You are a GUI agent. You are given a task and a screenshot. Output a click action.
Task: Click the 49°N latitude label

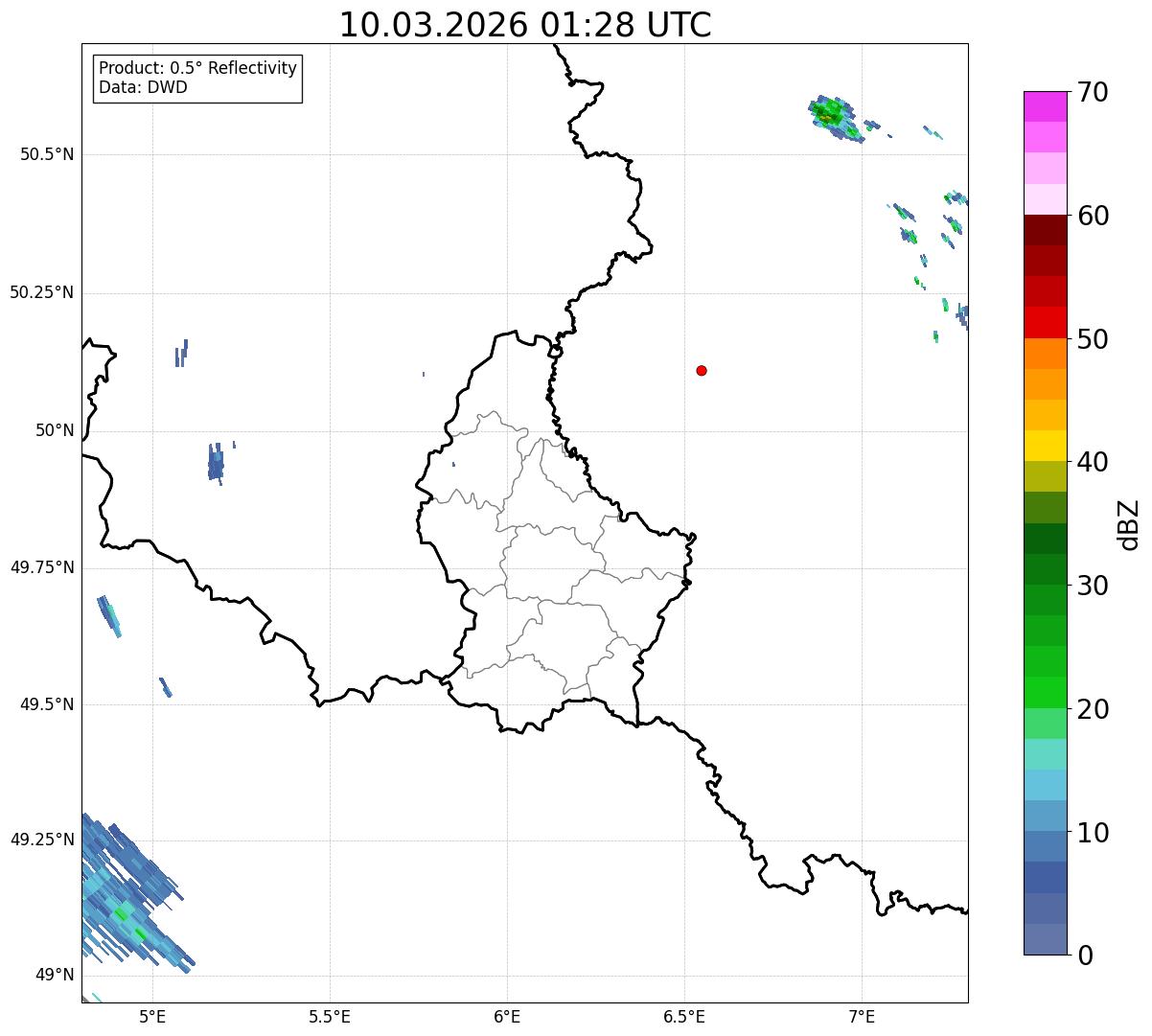(x=55, y=975)
